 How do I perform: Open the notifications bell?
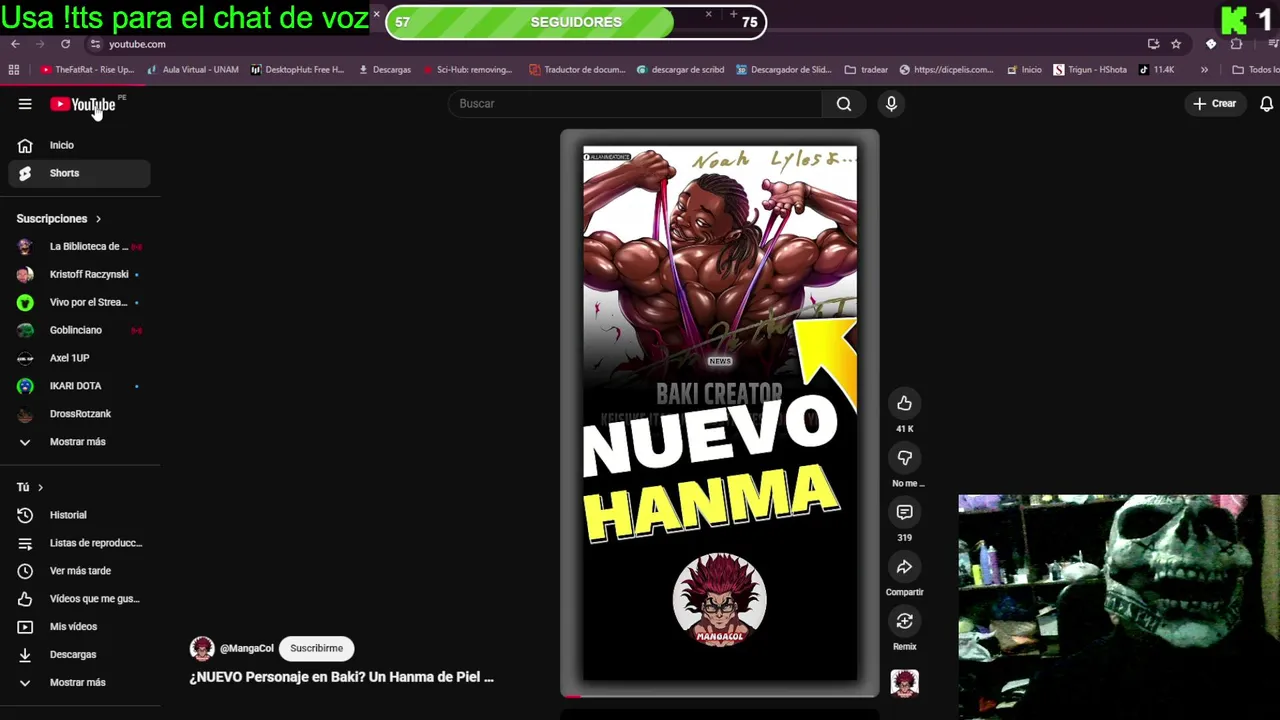[1266, 104]
